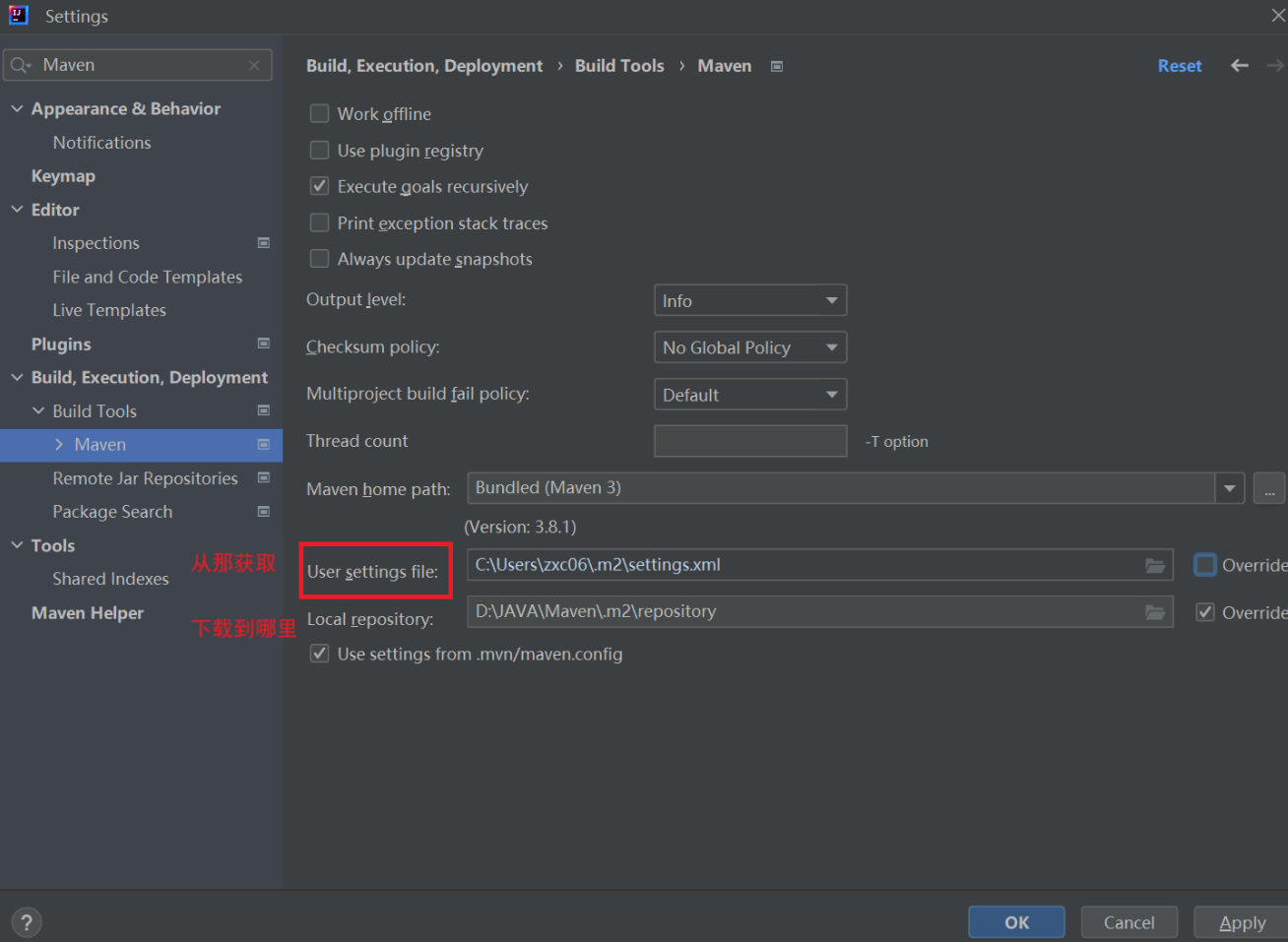Click the Build Tools breadcrumb
The image size is (1288, 942).
click(619, 66)
